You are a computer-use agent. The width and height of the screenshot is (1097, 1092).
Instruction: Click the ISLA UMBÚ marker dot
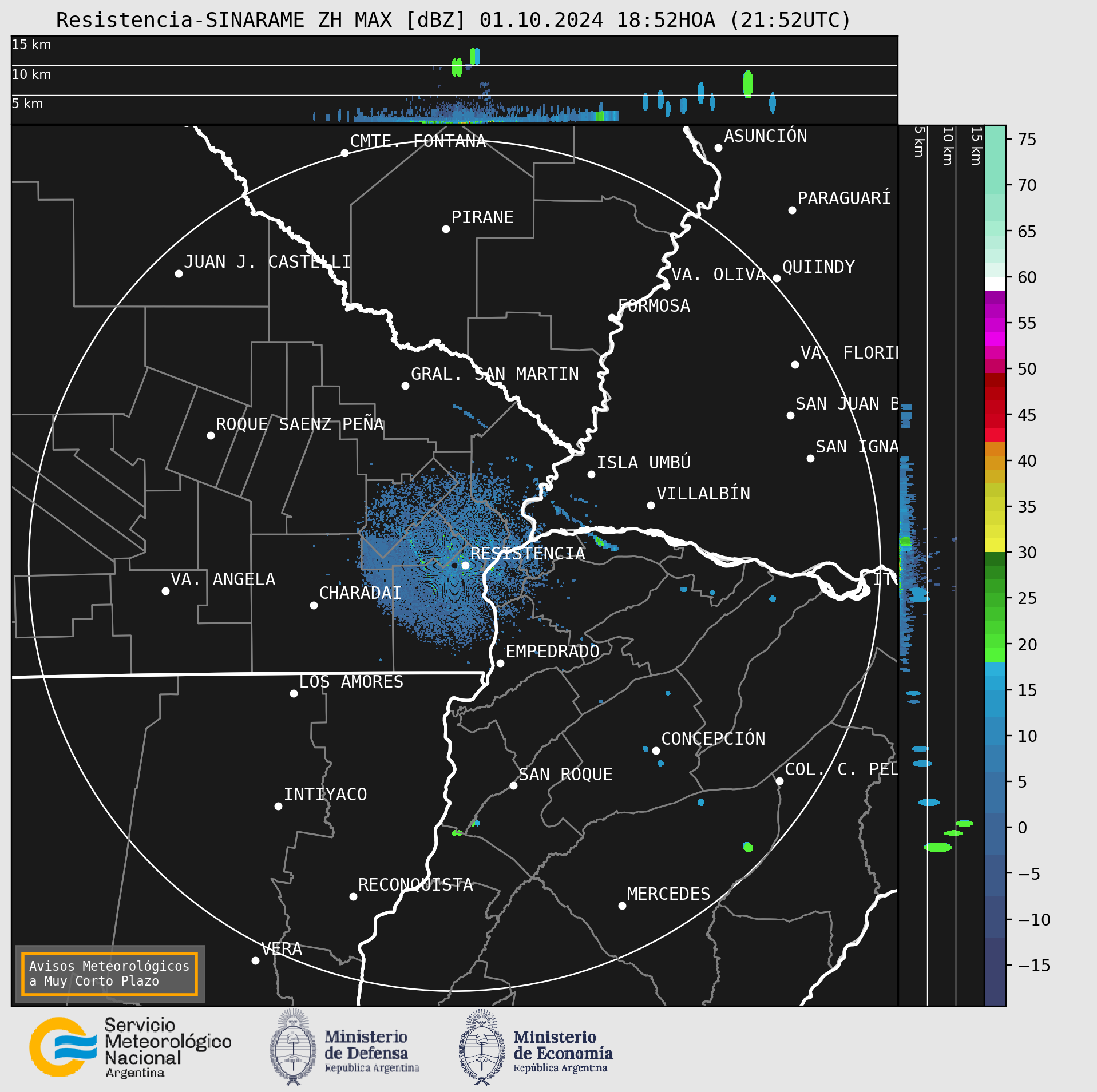click(591, 474)
